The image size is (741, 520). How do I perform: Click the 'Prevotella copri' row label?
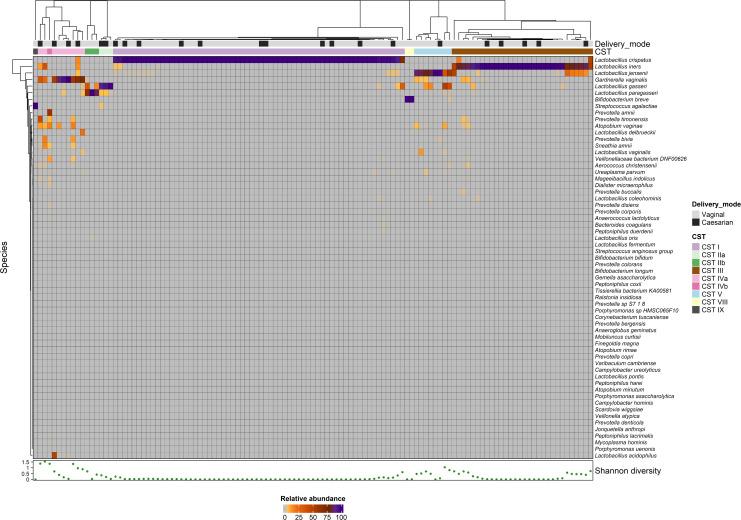[x=613, y=357]
